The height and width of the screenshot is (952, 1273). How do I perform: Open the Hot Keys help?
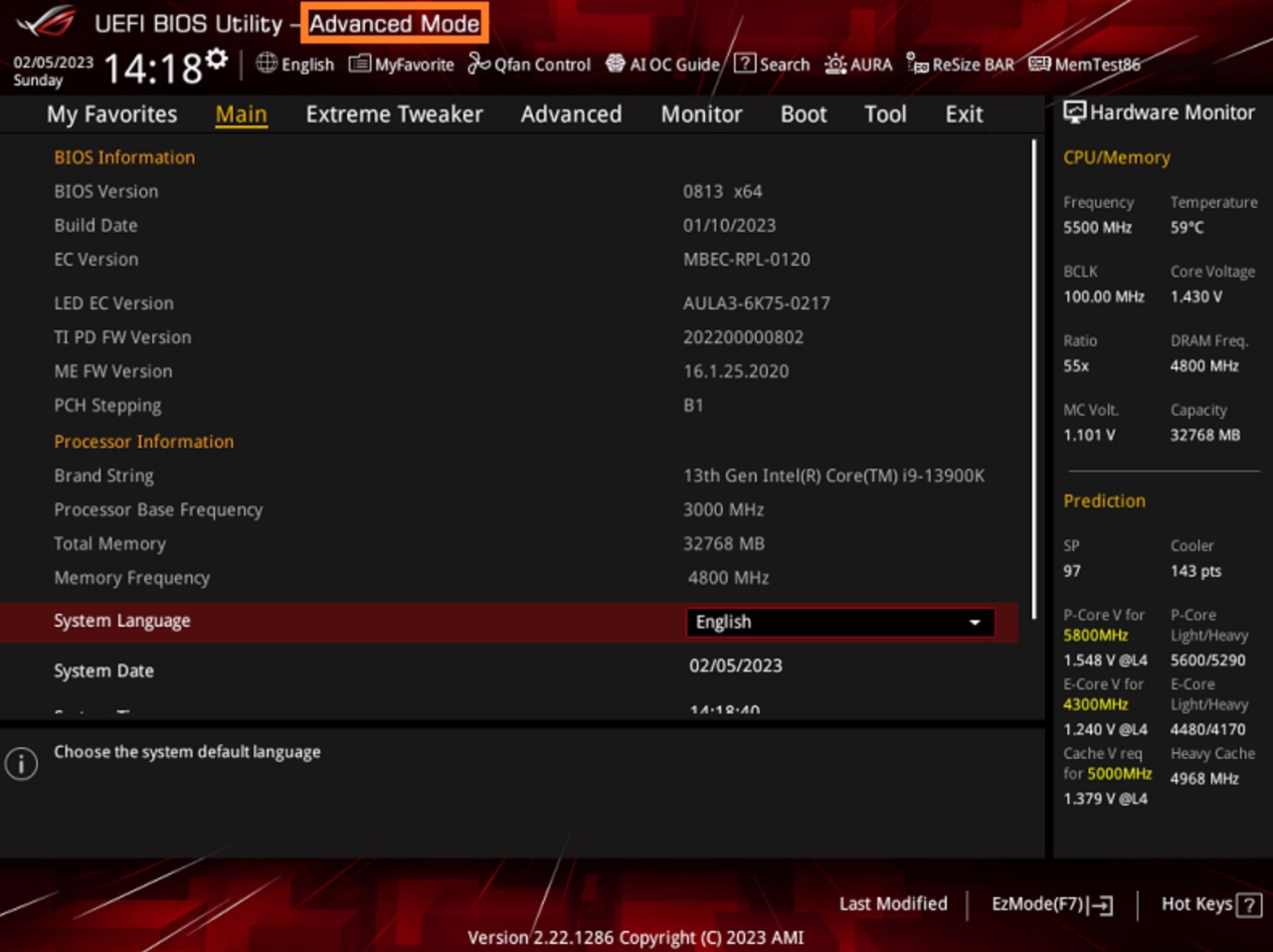(1211, 904)
